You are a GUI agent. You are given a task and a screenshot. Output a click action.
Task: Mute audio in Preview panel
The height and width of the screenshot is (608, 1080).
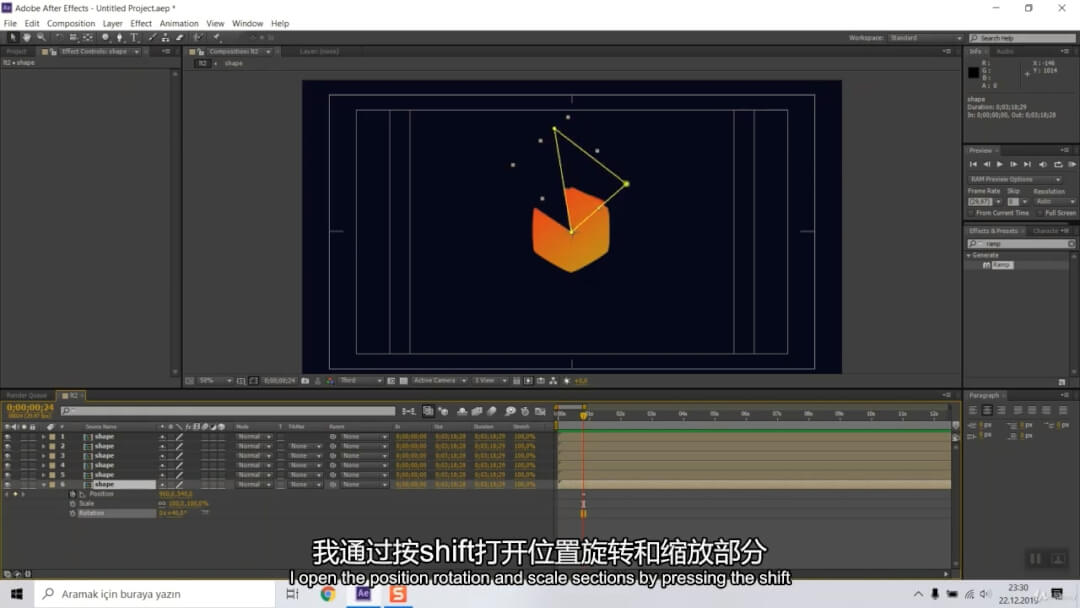tap(1043, 165)
